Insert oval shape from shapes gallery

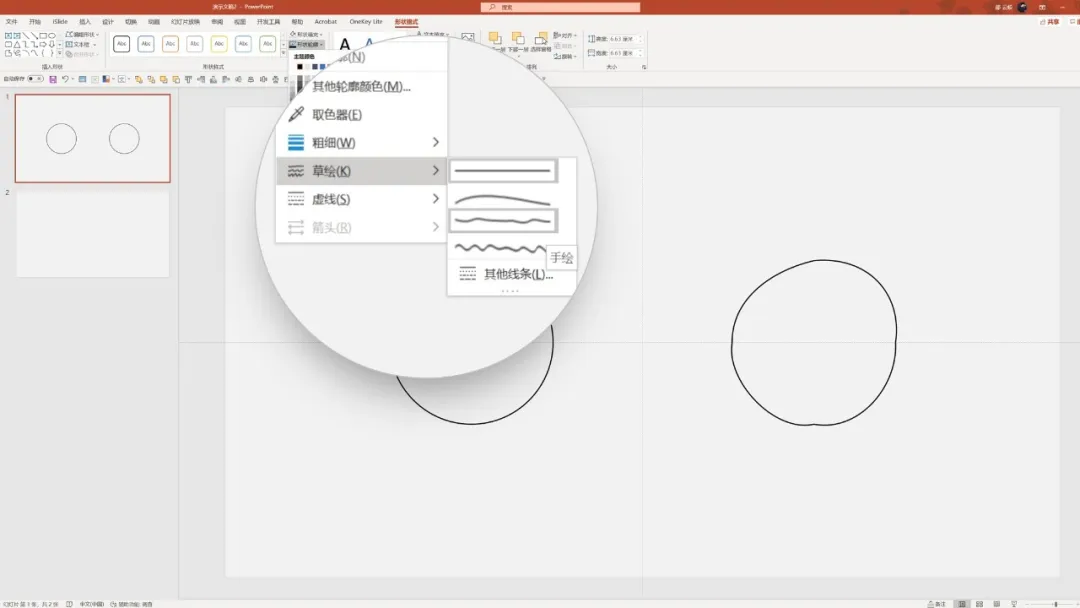52,35
